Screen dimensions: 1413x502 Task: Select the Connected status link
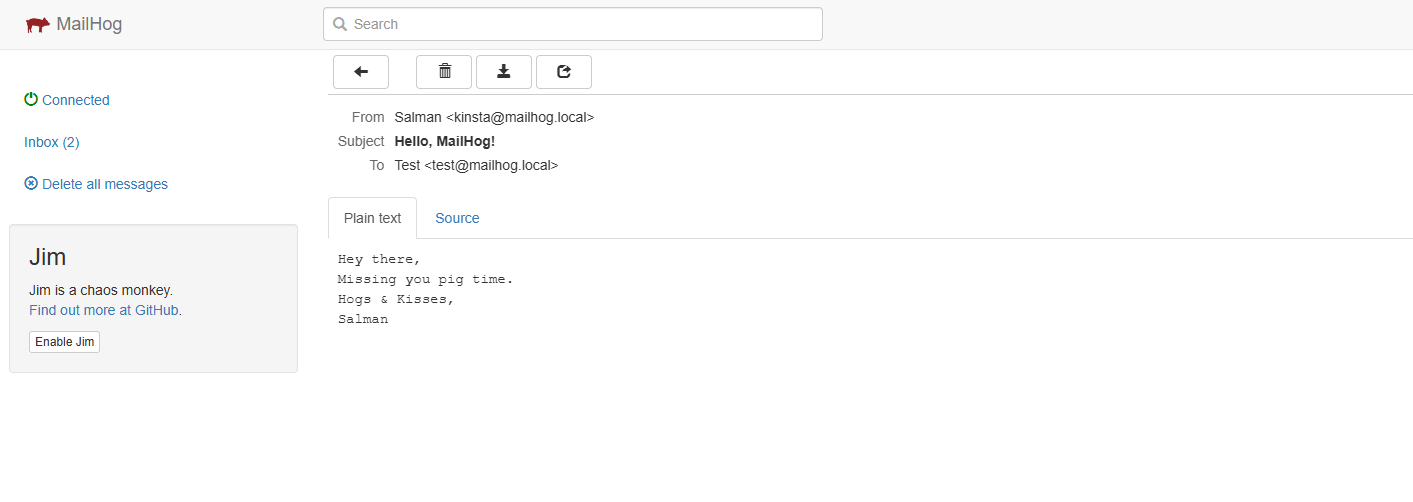click(x=76, y=100)
